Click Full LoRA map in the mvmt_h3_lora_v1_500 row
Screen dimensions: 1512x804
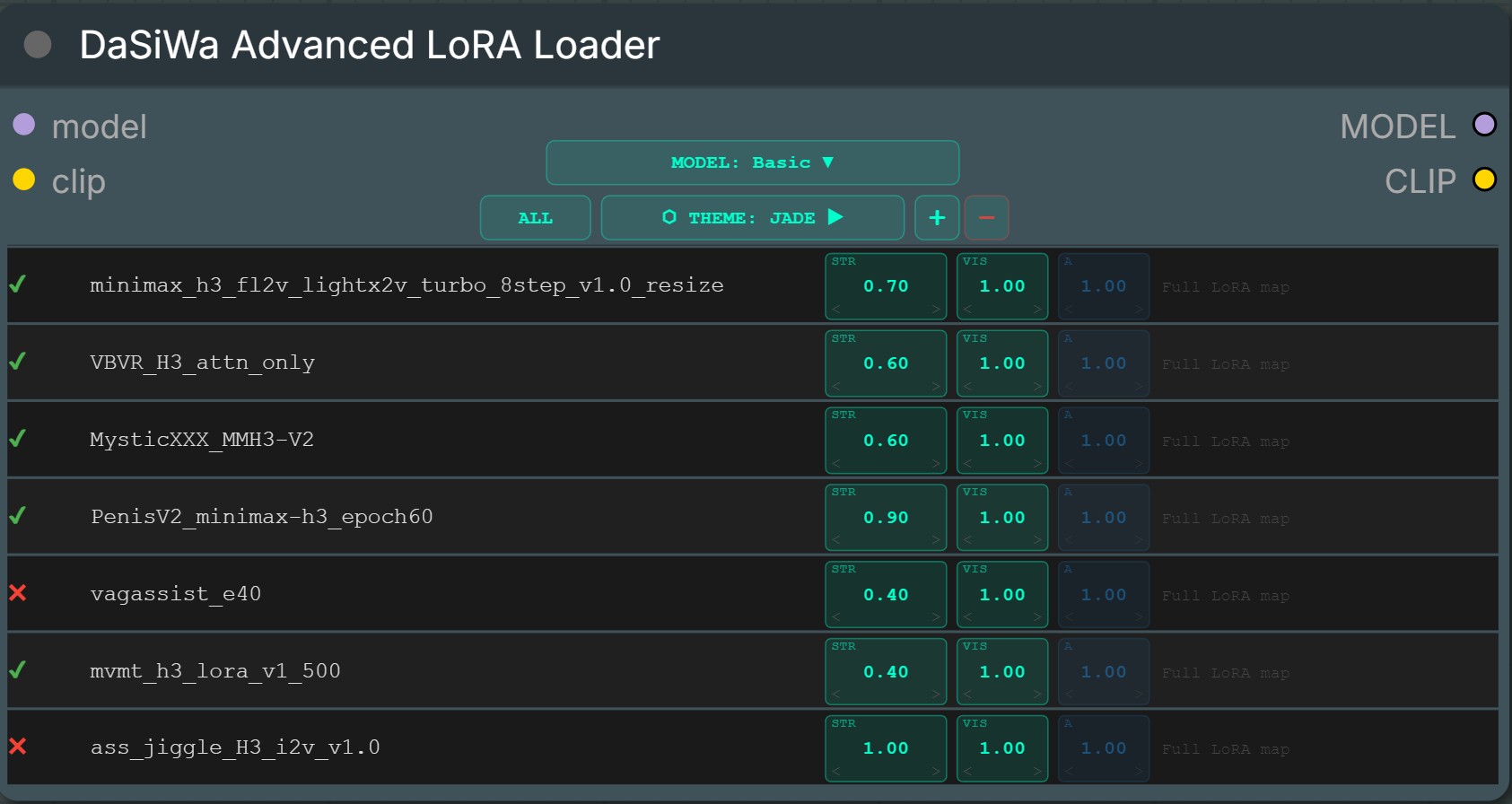point(1226,673)
